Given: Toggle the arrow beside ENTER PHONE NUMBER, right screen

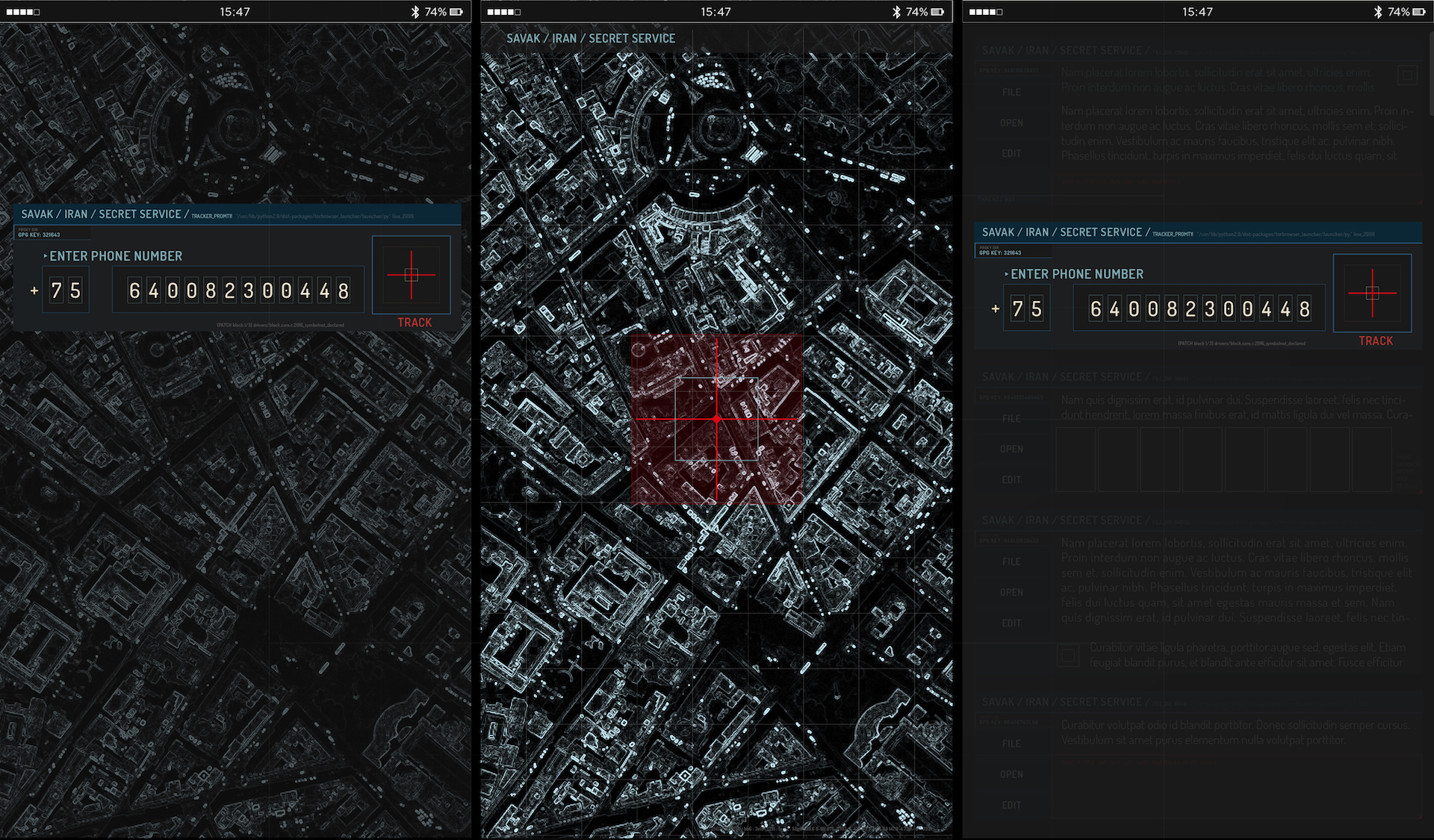Looking at the screenshot, I should (1007, 274).
